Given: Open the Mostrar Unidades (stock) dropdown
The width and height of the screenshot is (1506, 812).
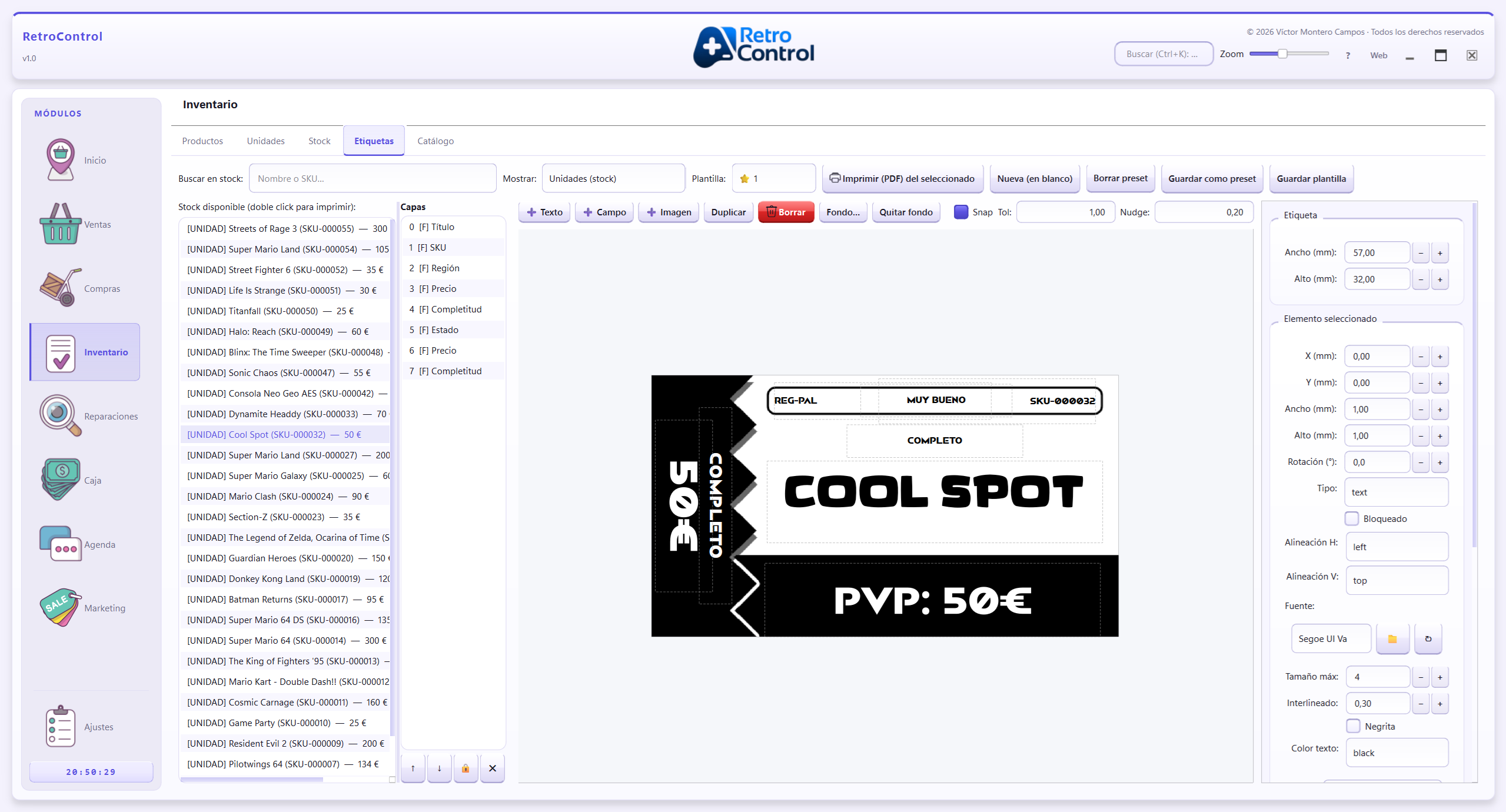Looking at the screenshot, I should pyautogui.click(x=613, y=178).
